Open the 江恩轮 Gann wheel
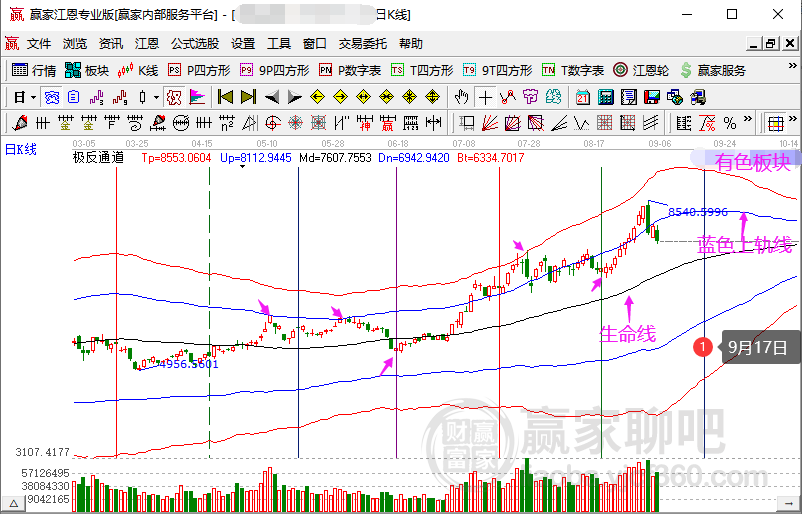The width and height of the screenshot is (802, 514). 641,70
